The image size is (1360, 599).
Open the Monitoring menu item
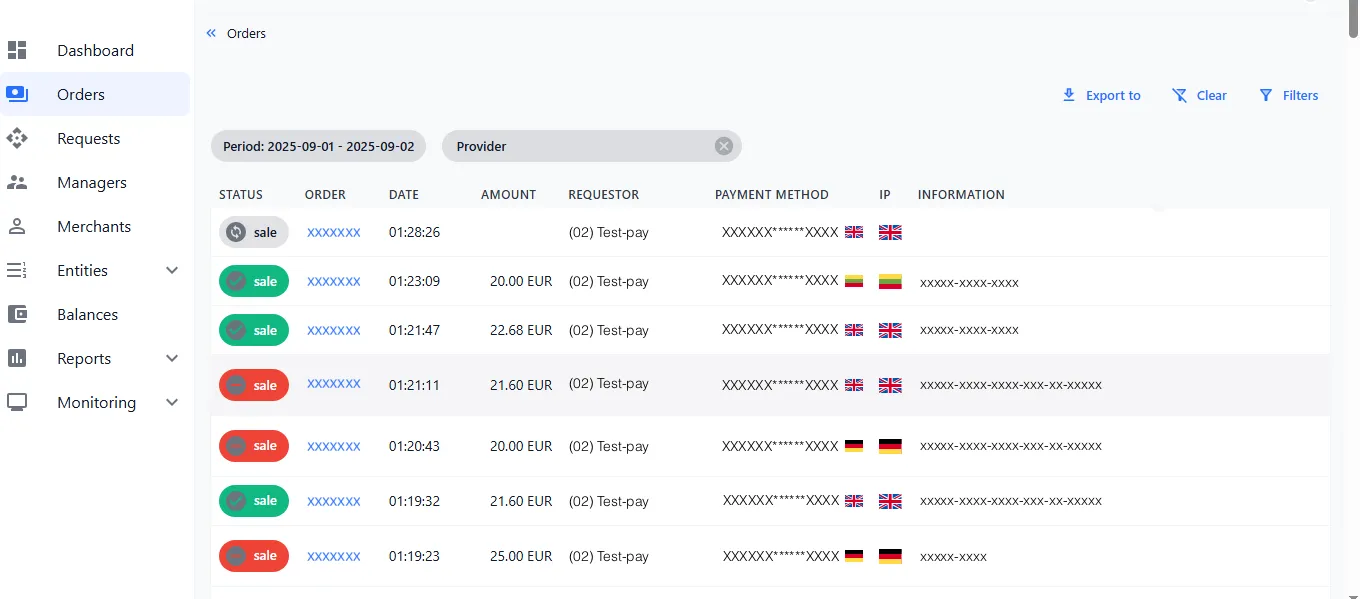pos(96,402)
